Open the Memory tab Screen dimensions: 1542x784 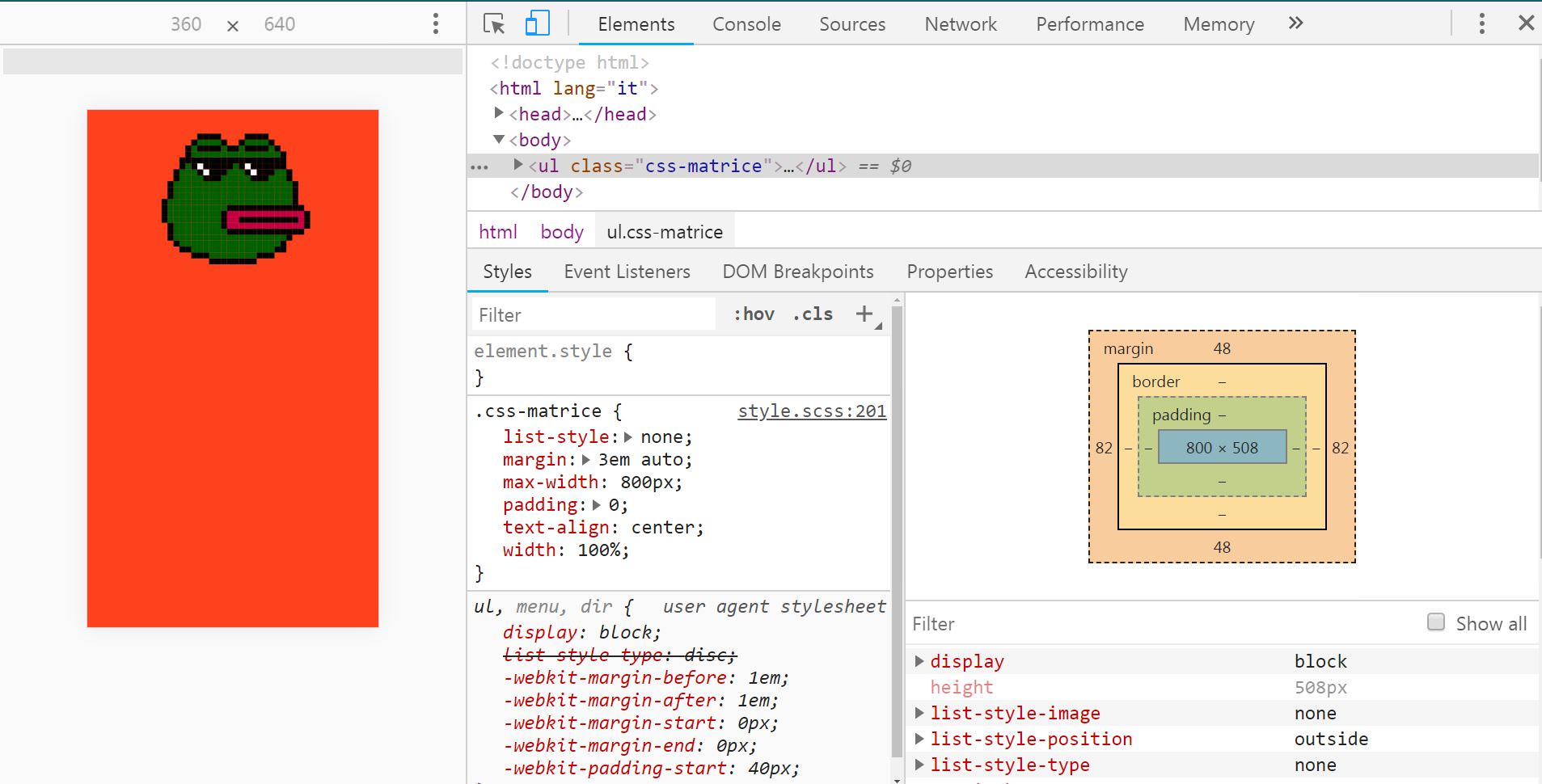point(1219,24)
